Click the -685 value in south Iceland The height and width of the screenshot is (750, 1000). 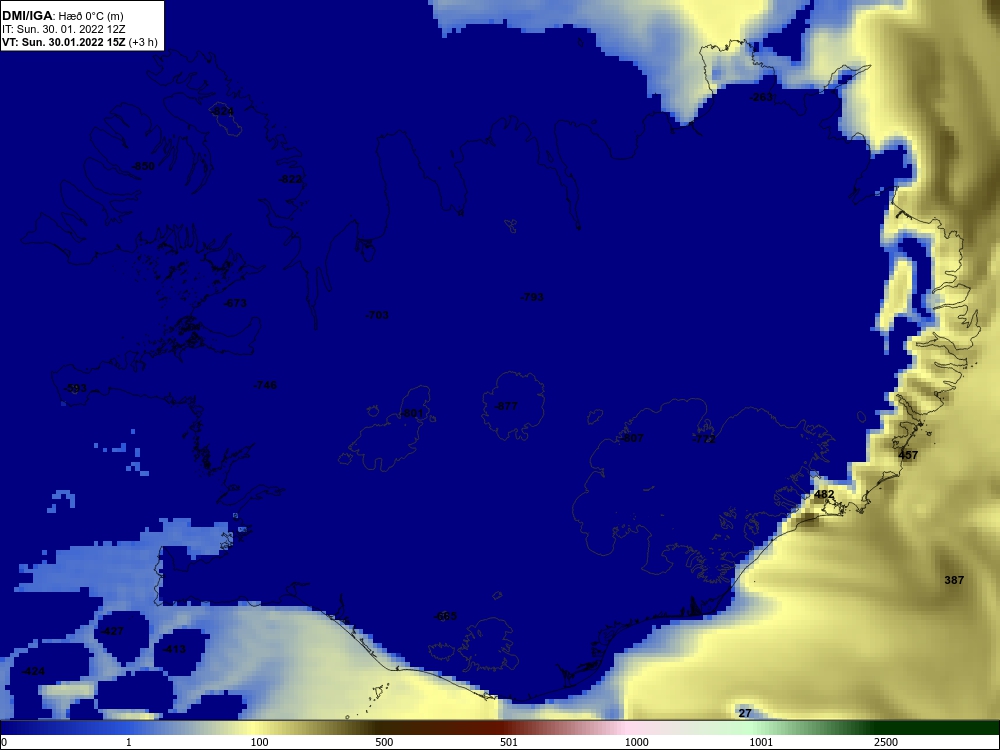[445, 617]
